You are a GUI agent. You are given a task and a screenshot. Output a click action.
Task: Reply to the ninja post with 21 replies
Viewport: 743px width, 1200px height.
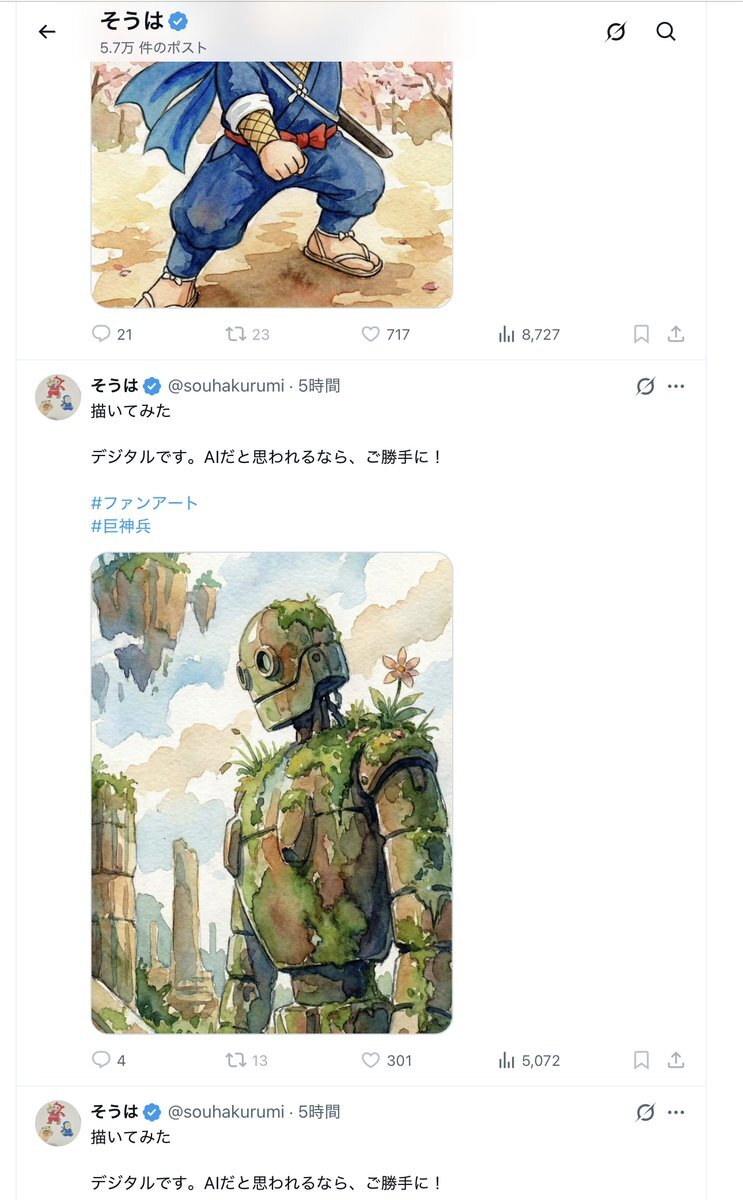click(111, 334)
